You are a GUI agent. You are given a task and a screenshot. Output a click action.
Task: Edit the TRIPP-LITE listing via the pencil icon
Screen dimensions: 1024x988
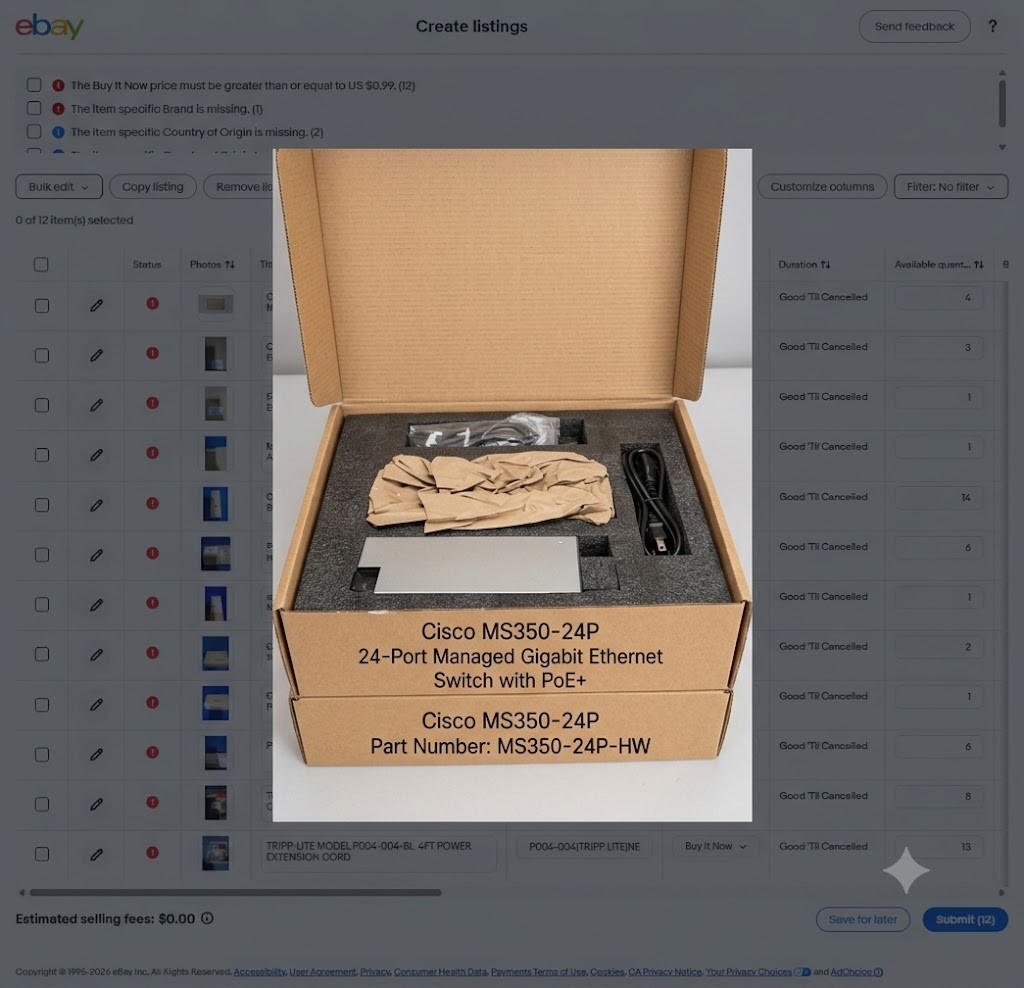[x=96, y=854]
